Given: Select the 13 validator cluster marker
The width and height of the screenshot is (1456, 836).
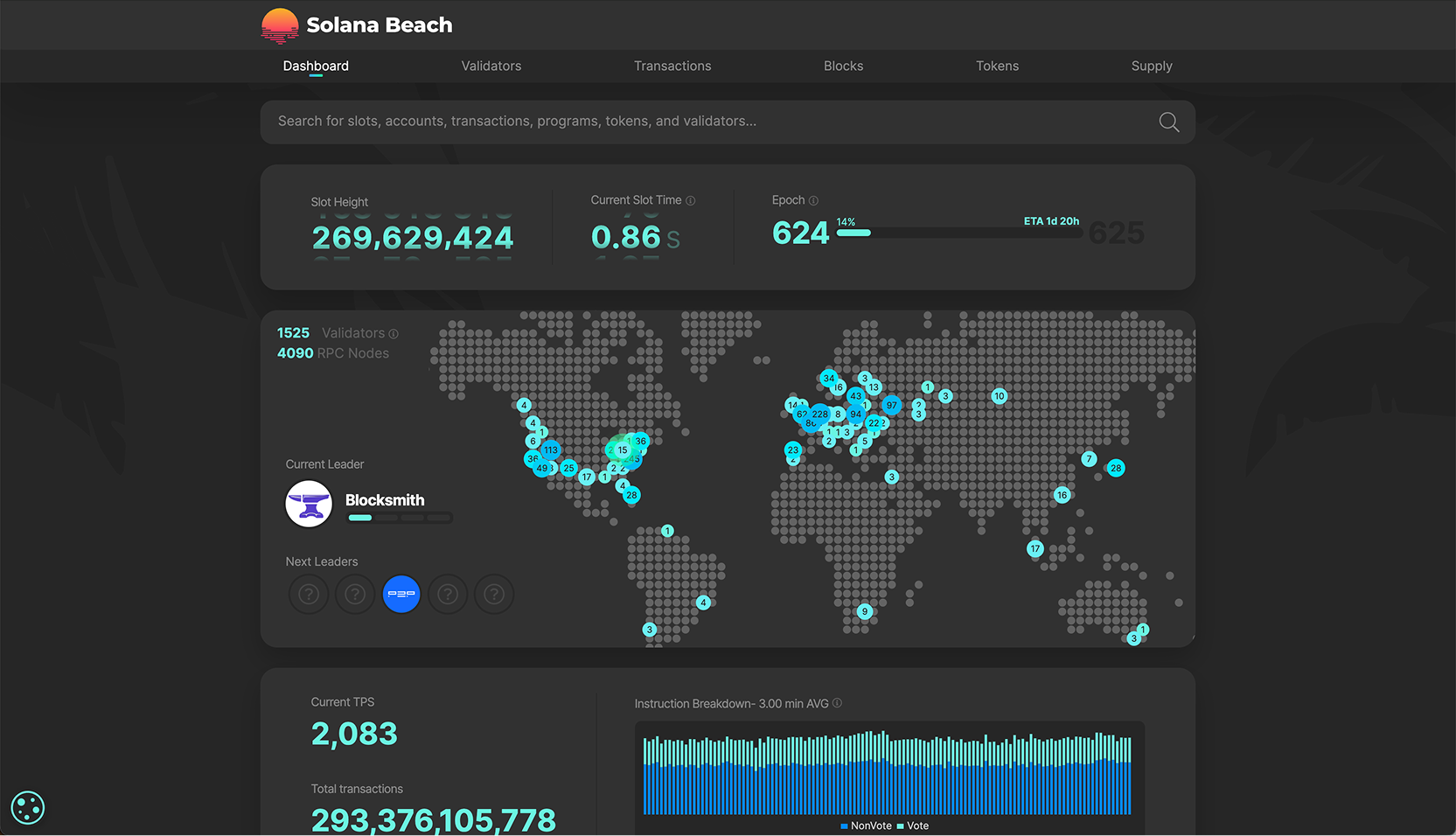Looking at the screenshot, I should [874, 387].
